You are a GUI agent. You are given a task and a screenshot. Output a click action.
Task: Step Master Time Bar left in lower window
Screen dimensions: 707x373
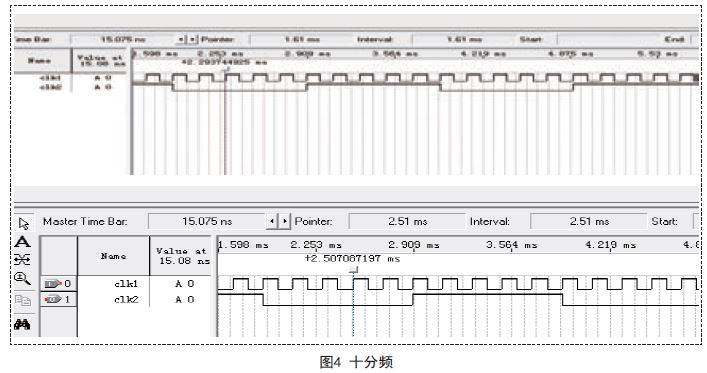pyautogui.click(x=271, y=221)
